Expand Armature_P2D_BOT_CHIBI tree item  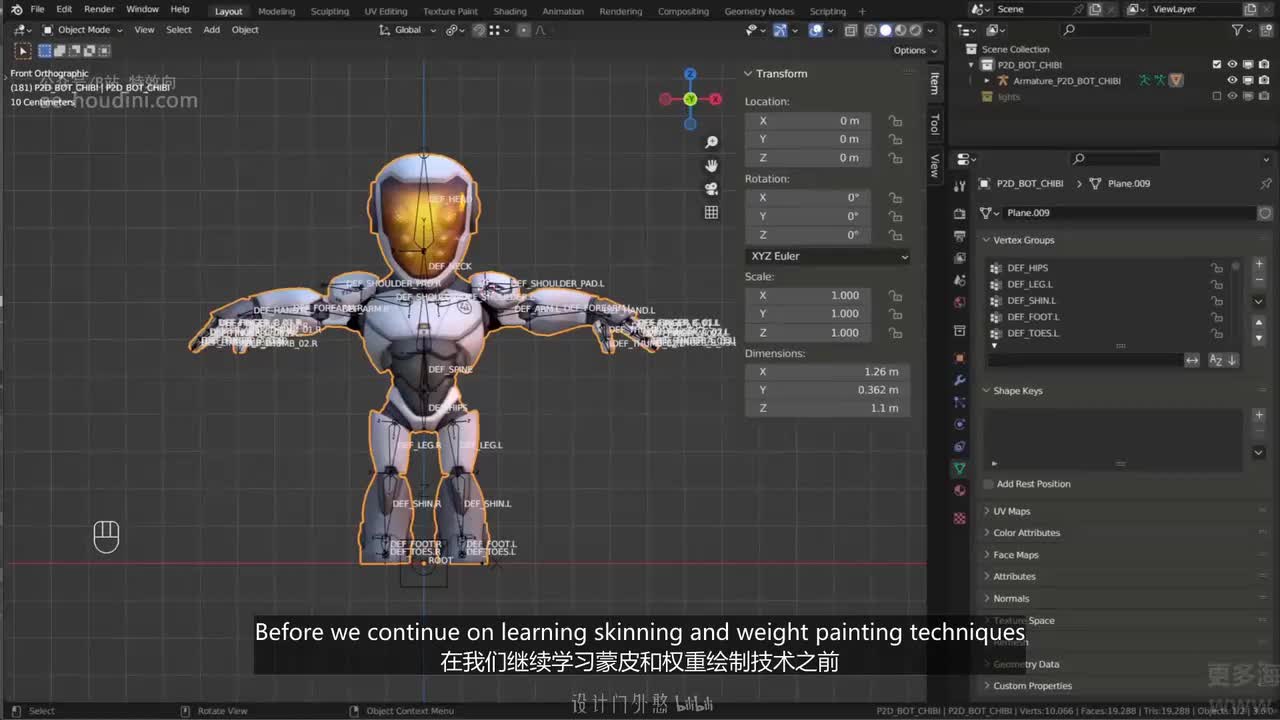(988, 80)
